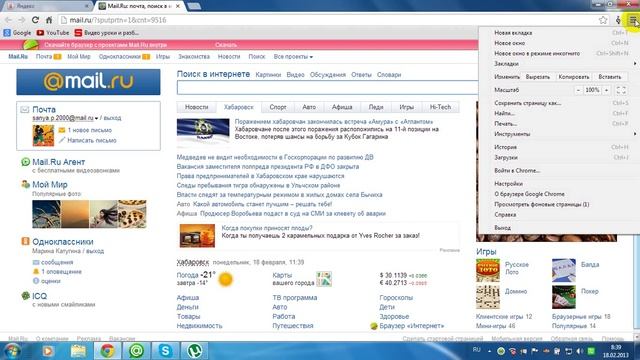The image size is (640, 360).
Task: Open Гороскопы link
Action: click(x=396, y=298)
